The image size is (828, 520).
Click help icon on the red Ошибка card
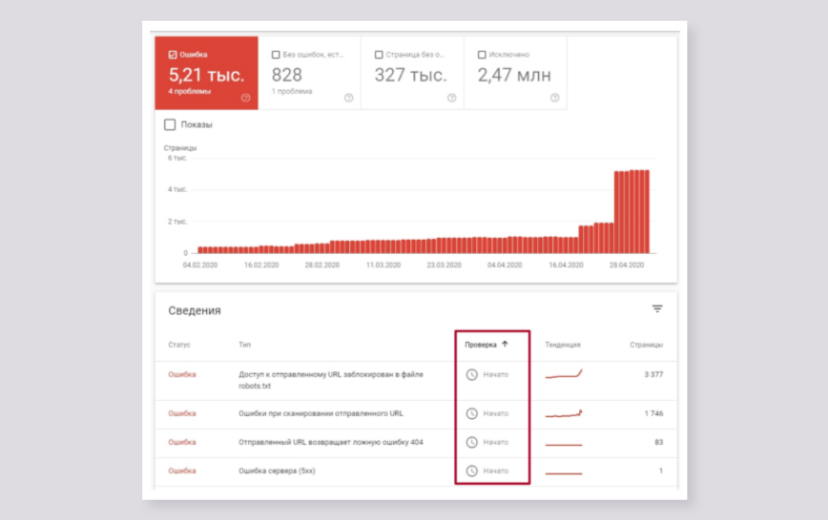(x=246, y=98)
